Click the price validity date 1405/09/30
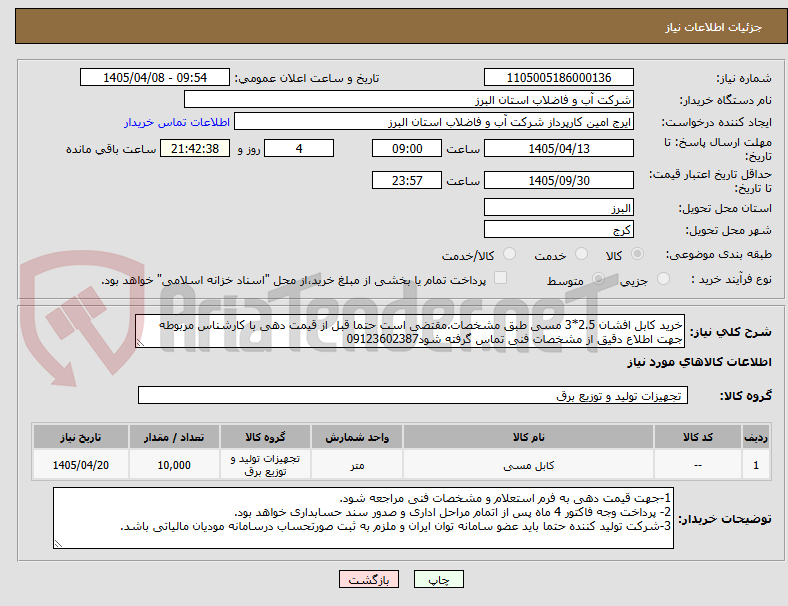788x606 pixels. pyautogui.click(x=559, y=180)
